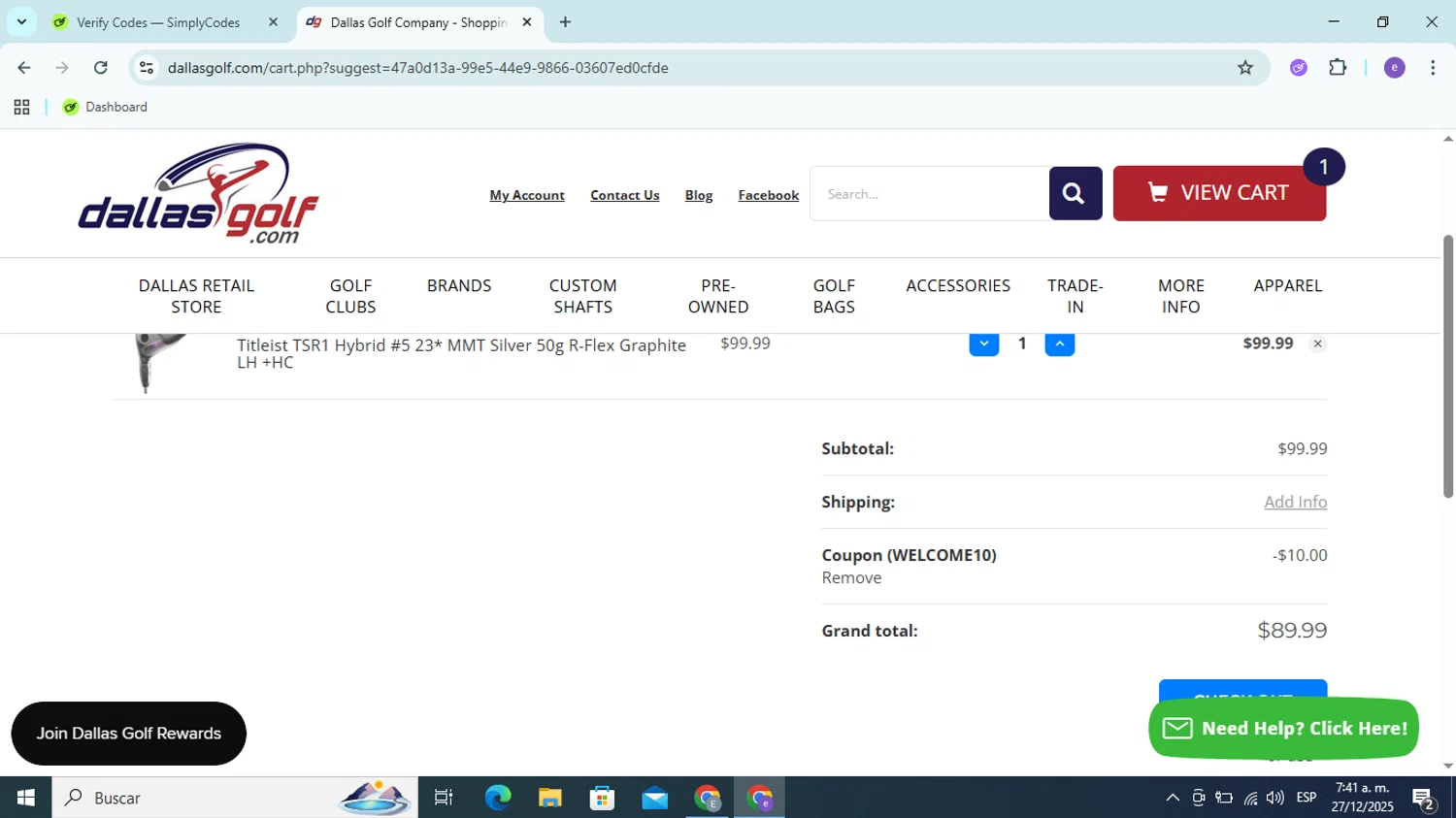Click Join Dallas Golf Rewards
This screenshot has height=818, width=1456.
[x=129, y=734]
